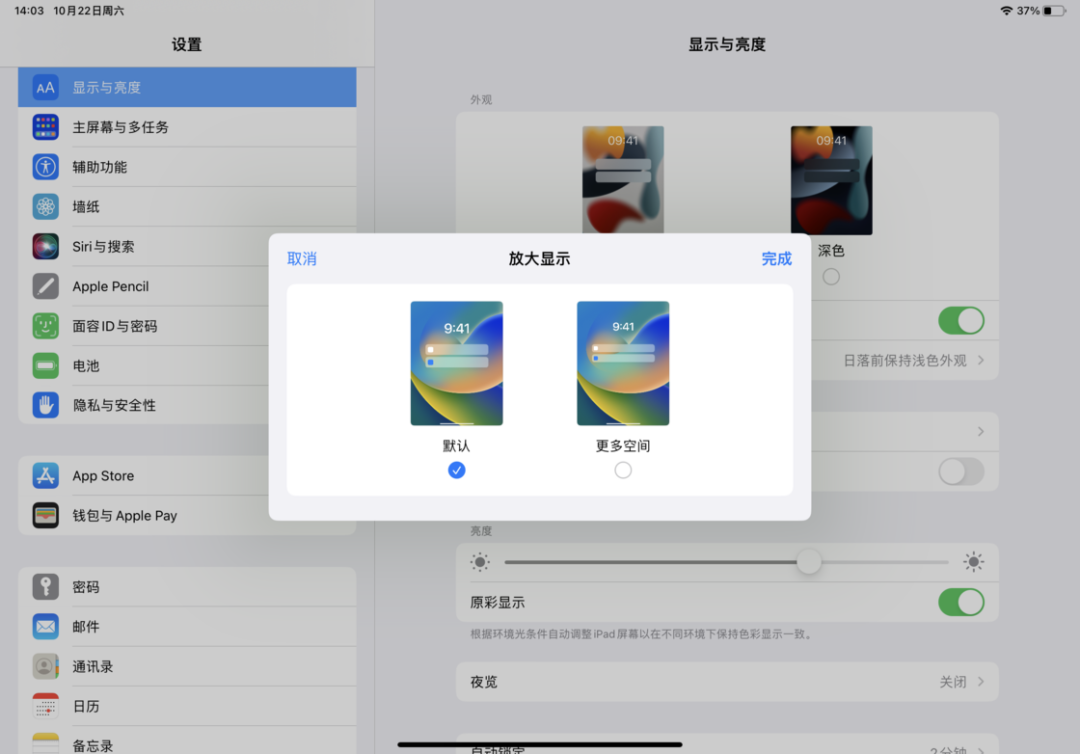1080x754 pixels.
Task: Click the App Store icon
Action: (x=45, y=476)
